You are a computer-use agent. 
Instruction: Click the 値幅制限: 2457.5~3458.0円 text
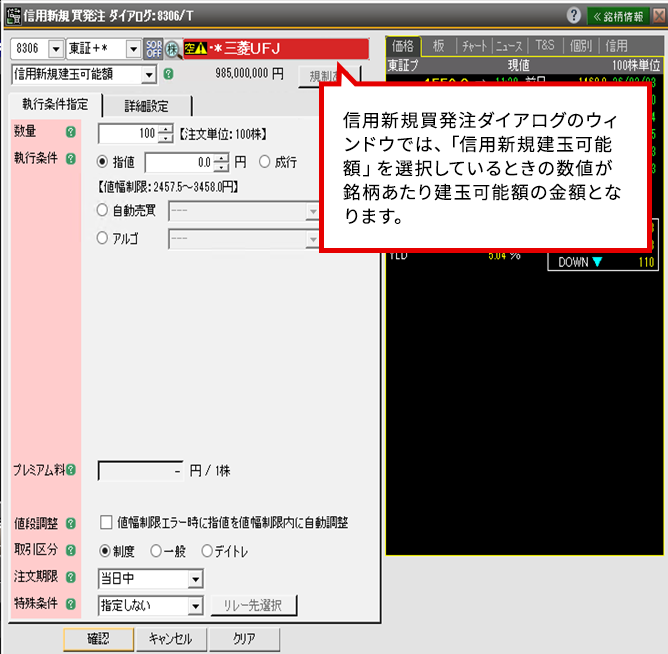click(x=168, y=187)
